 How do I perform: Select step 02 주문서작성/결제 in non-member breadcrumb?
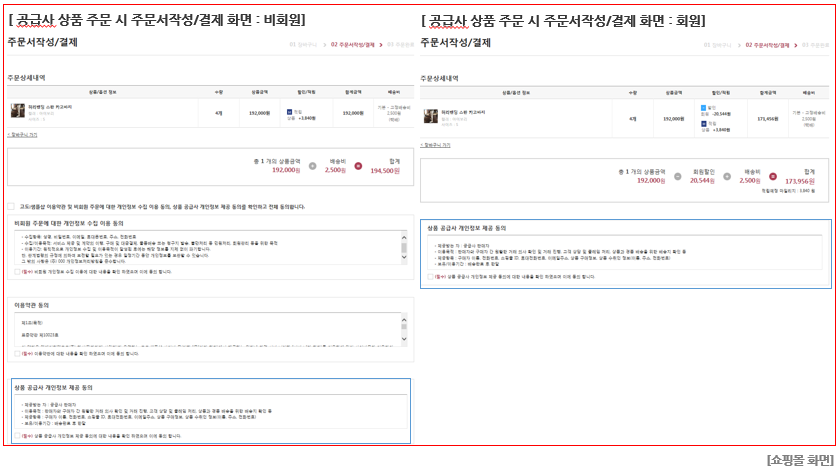coord(352,44)
